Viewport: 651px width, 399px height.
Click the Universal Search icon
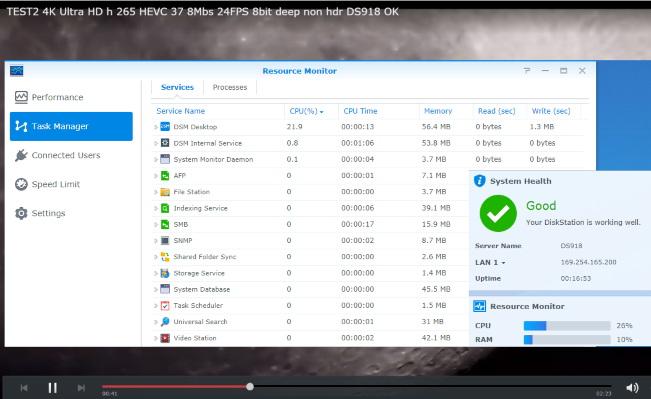click(165, 321)
